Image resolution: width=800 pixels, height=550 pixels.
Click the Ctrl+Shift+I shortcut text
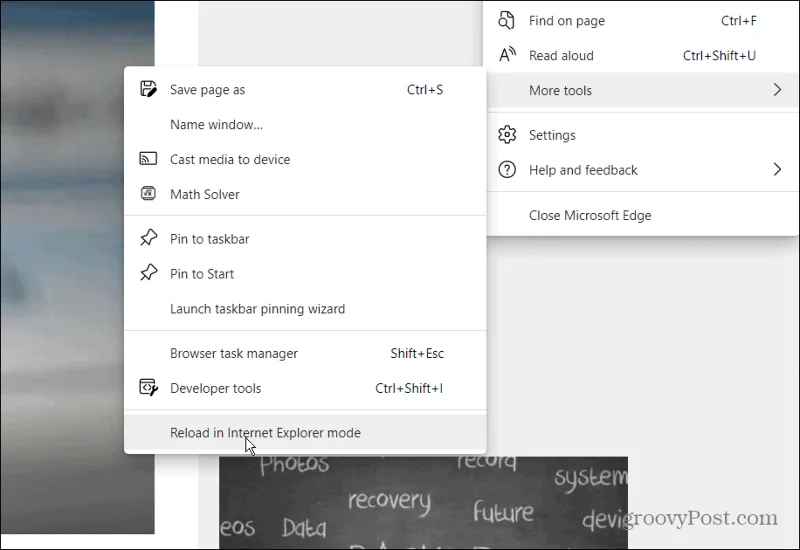(409, 388)
